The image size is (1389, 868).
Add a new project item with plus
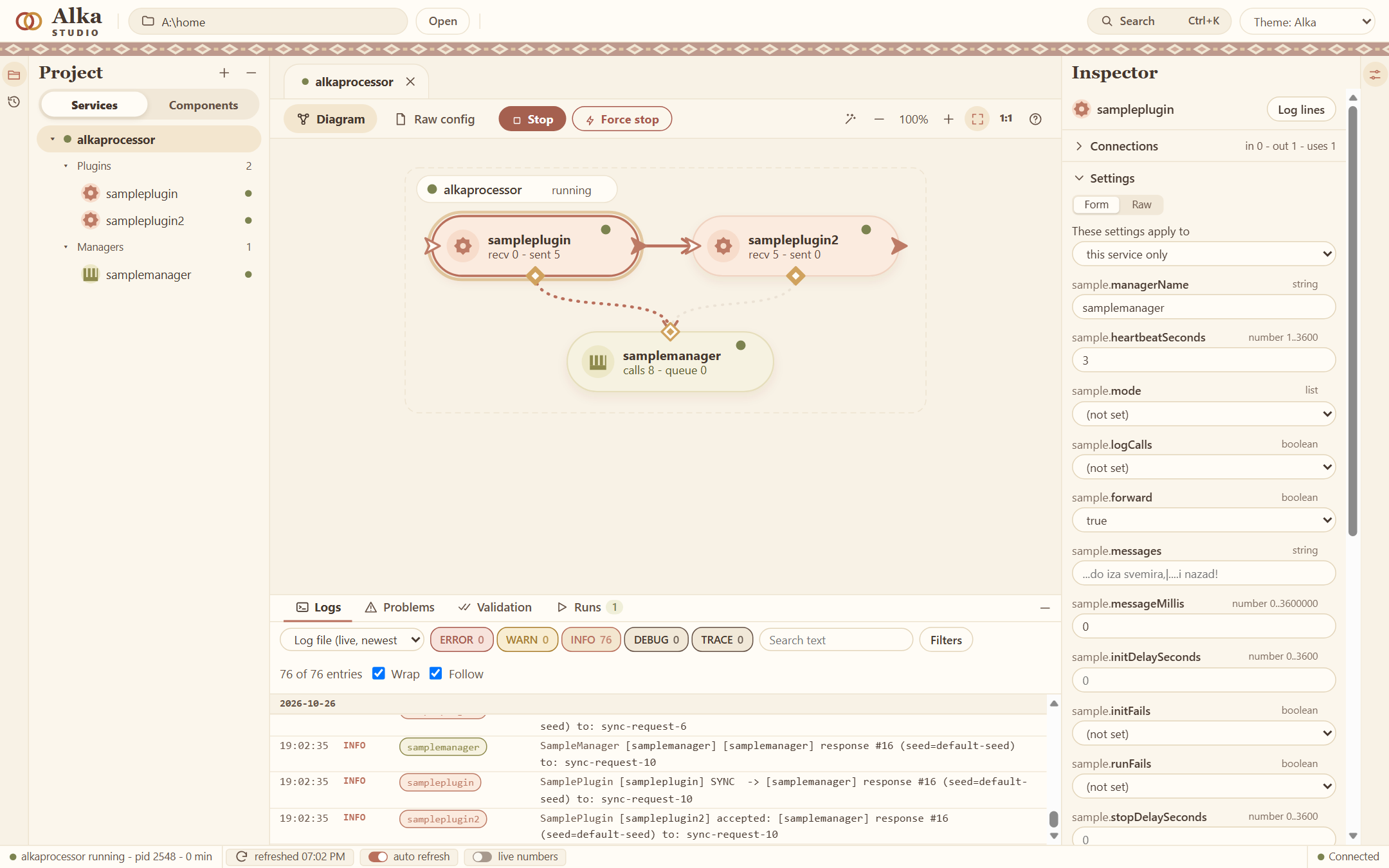(224, 73)
